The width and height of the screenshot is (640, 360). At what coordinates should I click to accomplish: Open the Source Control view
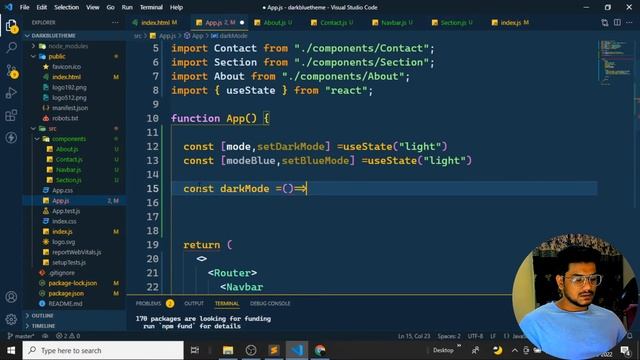point(11,71)
